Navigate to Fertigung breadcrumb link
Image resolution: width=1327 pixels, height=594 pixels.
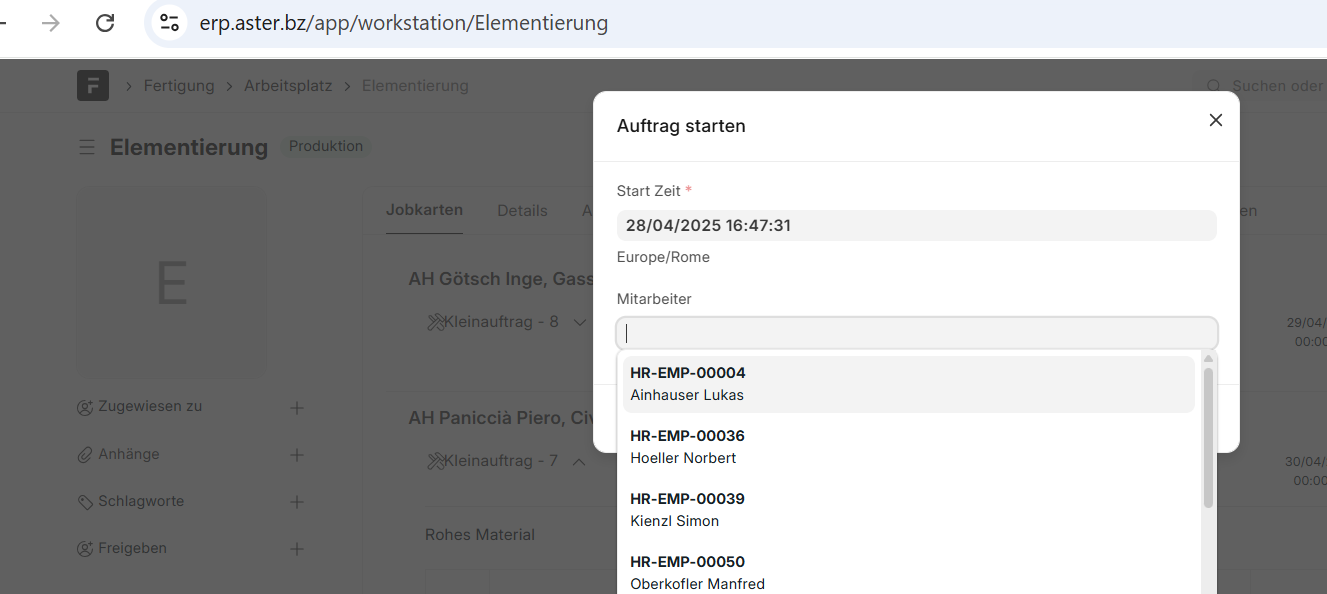tap(179, 86)
